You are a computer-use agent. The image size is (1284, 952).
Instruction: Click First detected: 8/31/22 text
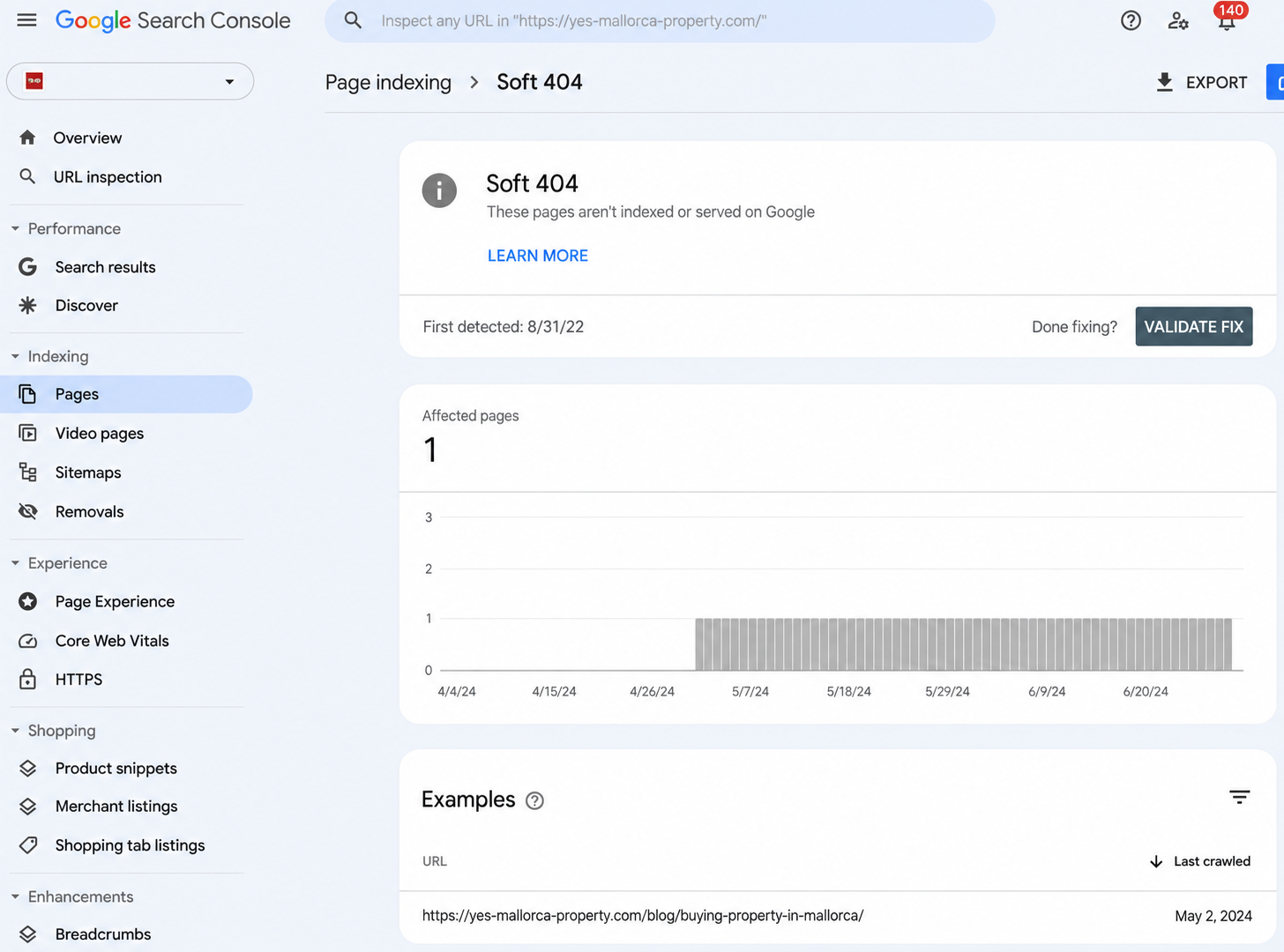pos(503,326)
